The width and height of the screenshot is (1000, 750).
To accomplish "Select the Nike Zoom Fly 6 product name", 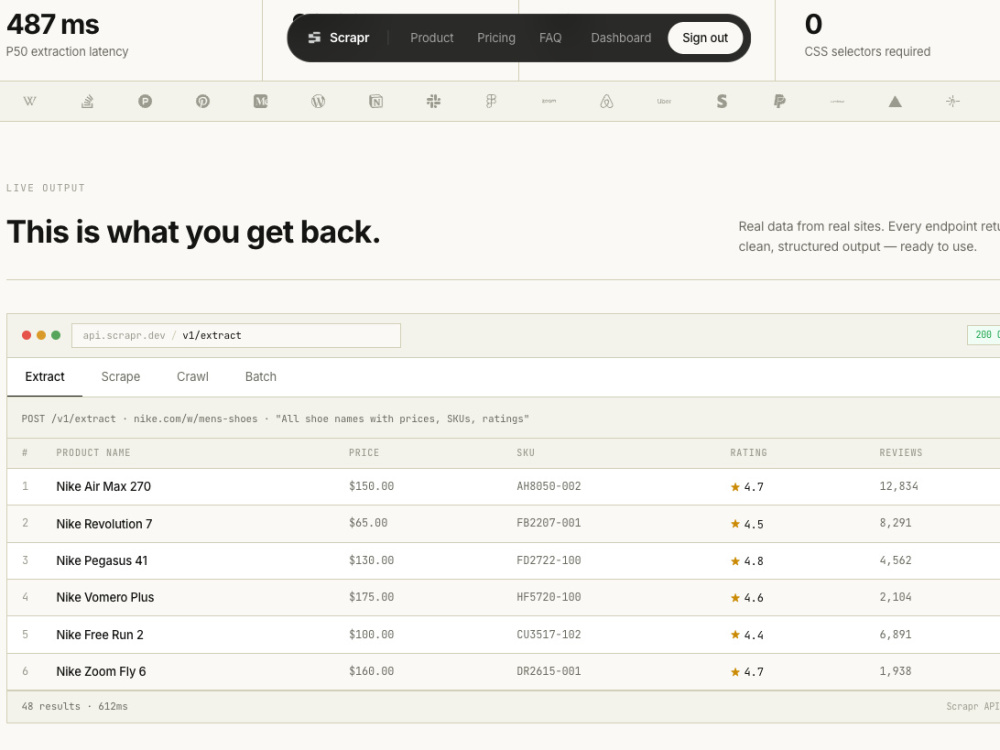I will coord(101,672).
